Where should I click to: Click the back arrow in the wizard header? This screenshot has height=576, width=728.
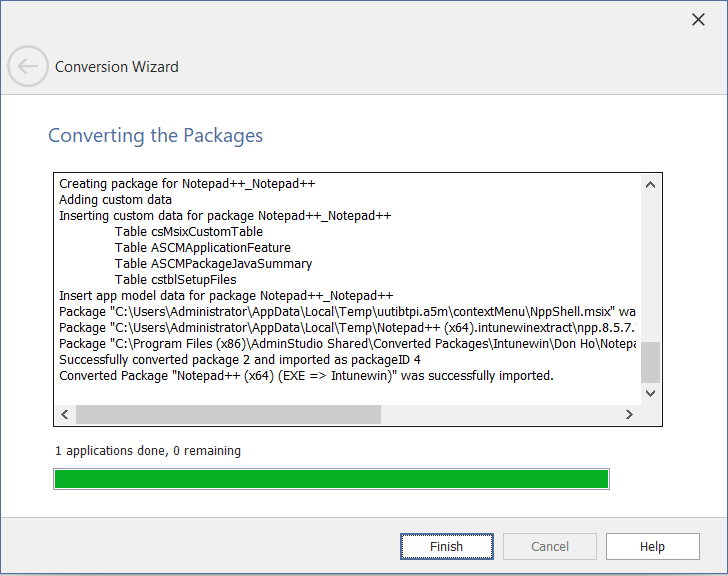[28, 67]
